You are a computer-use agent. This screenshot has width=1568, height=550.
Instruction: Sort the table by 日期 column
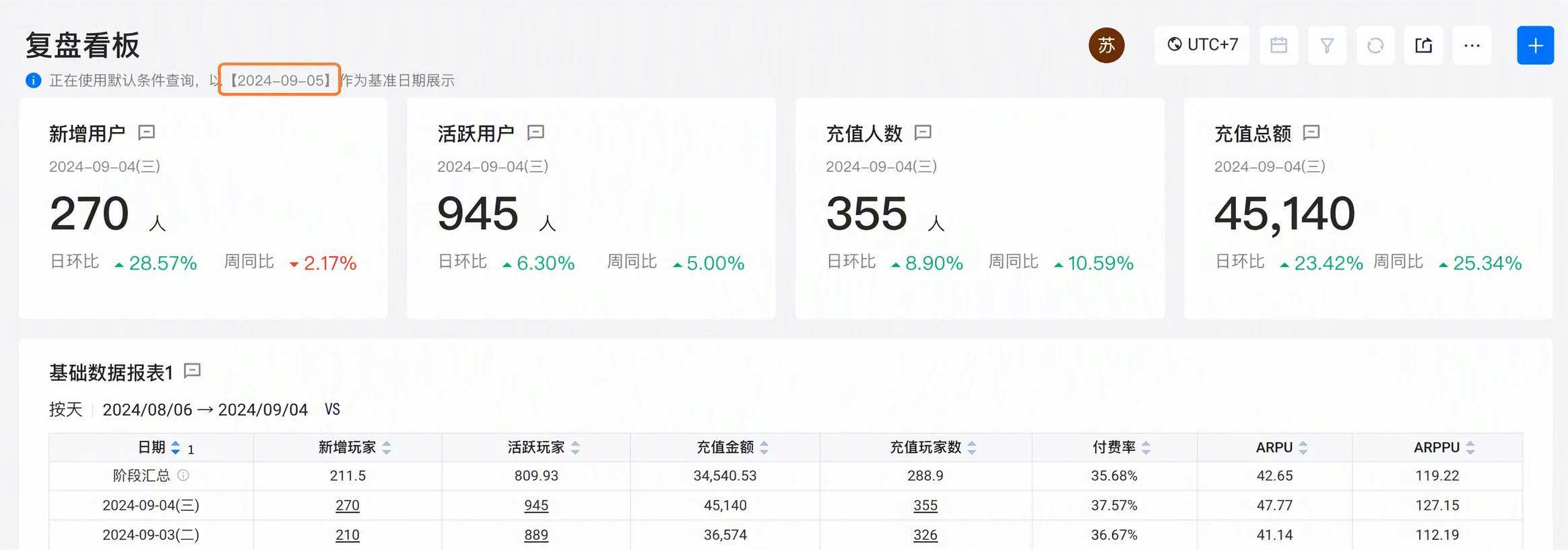point(175,448)
